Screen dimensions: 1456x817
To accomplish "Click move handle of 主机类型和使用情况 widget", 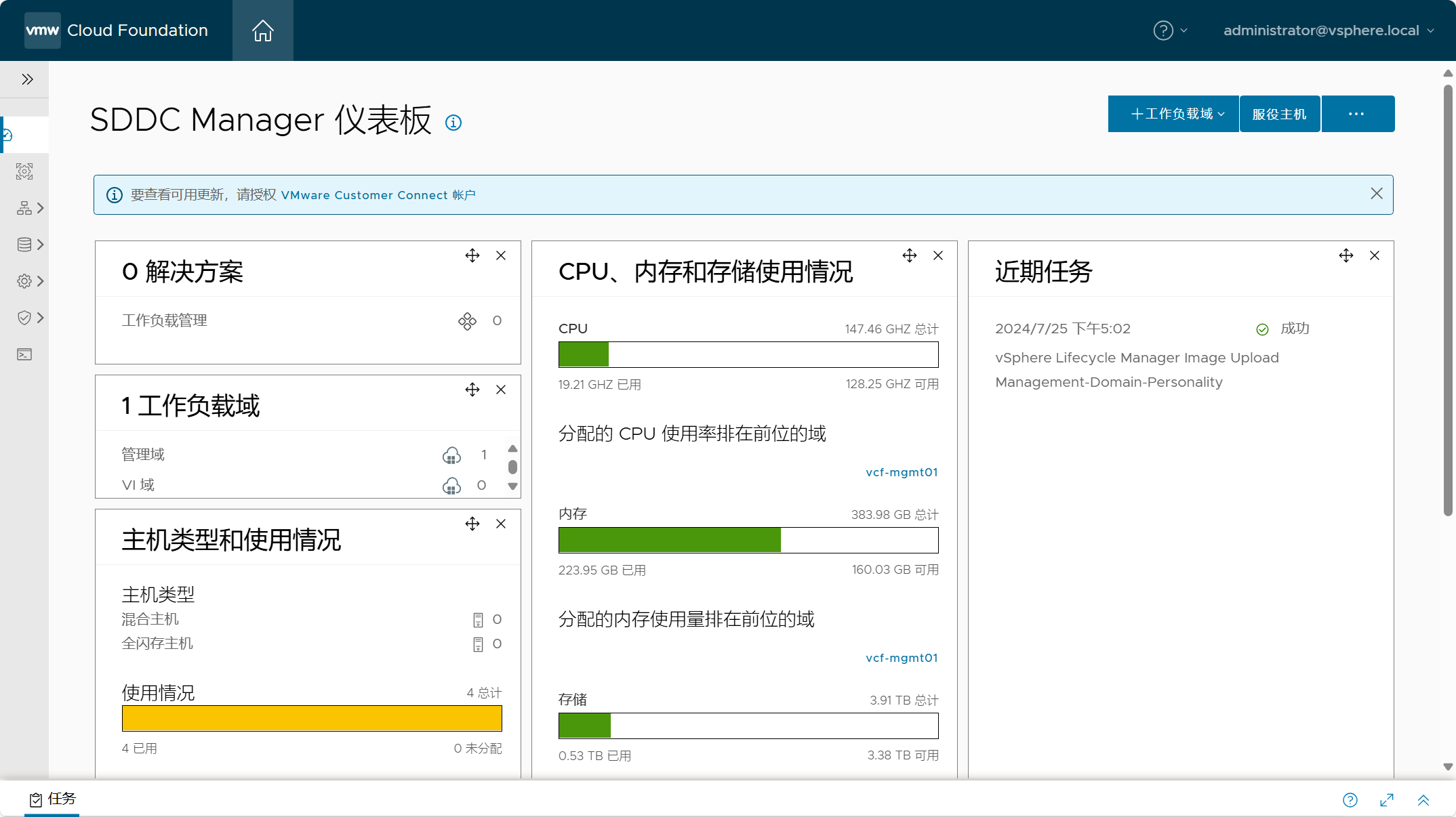I will [472, 524].
